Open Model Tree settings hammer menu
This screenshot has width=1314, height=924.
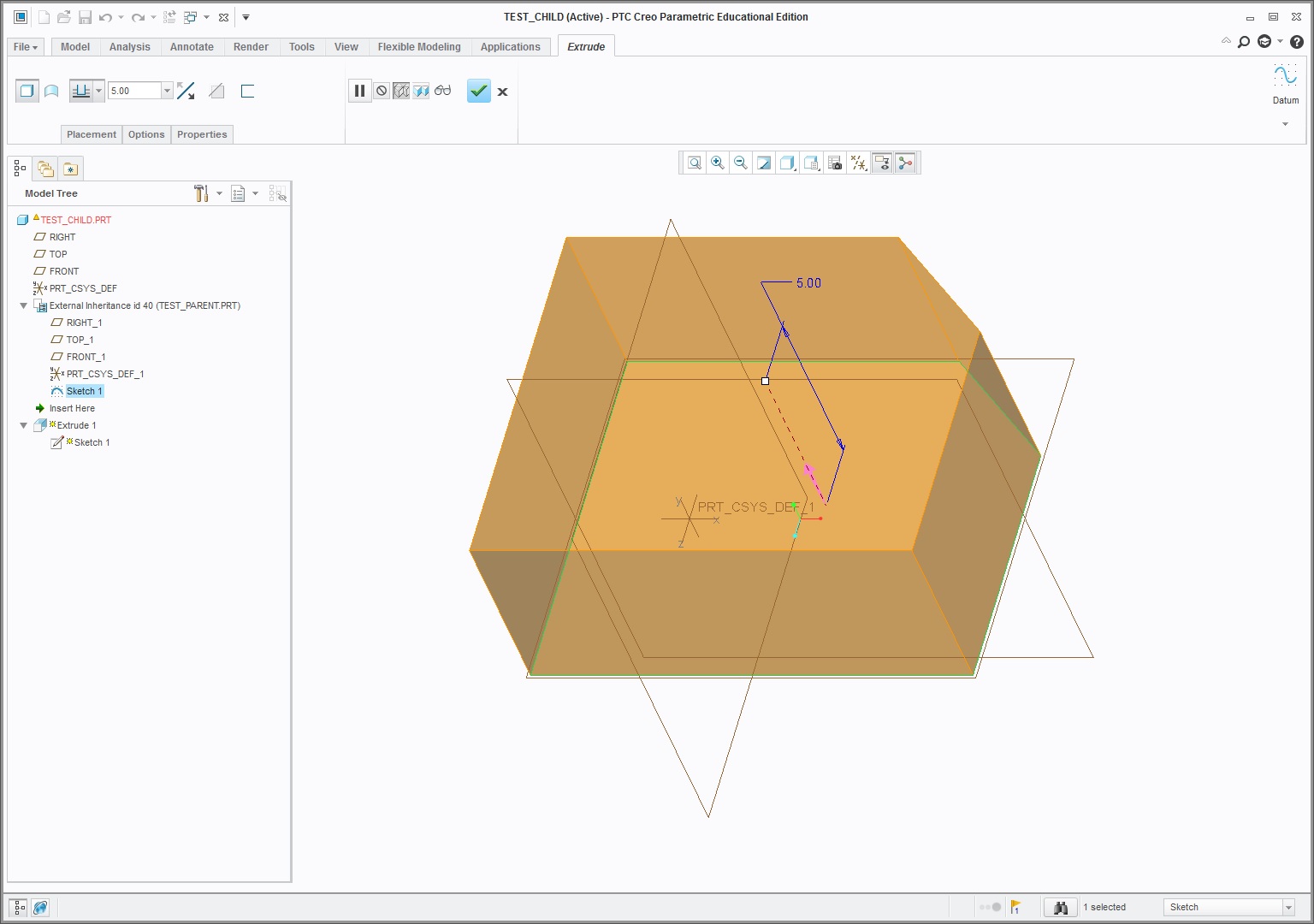[x=202, y=193]
